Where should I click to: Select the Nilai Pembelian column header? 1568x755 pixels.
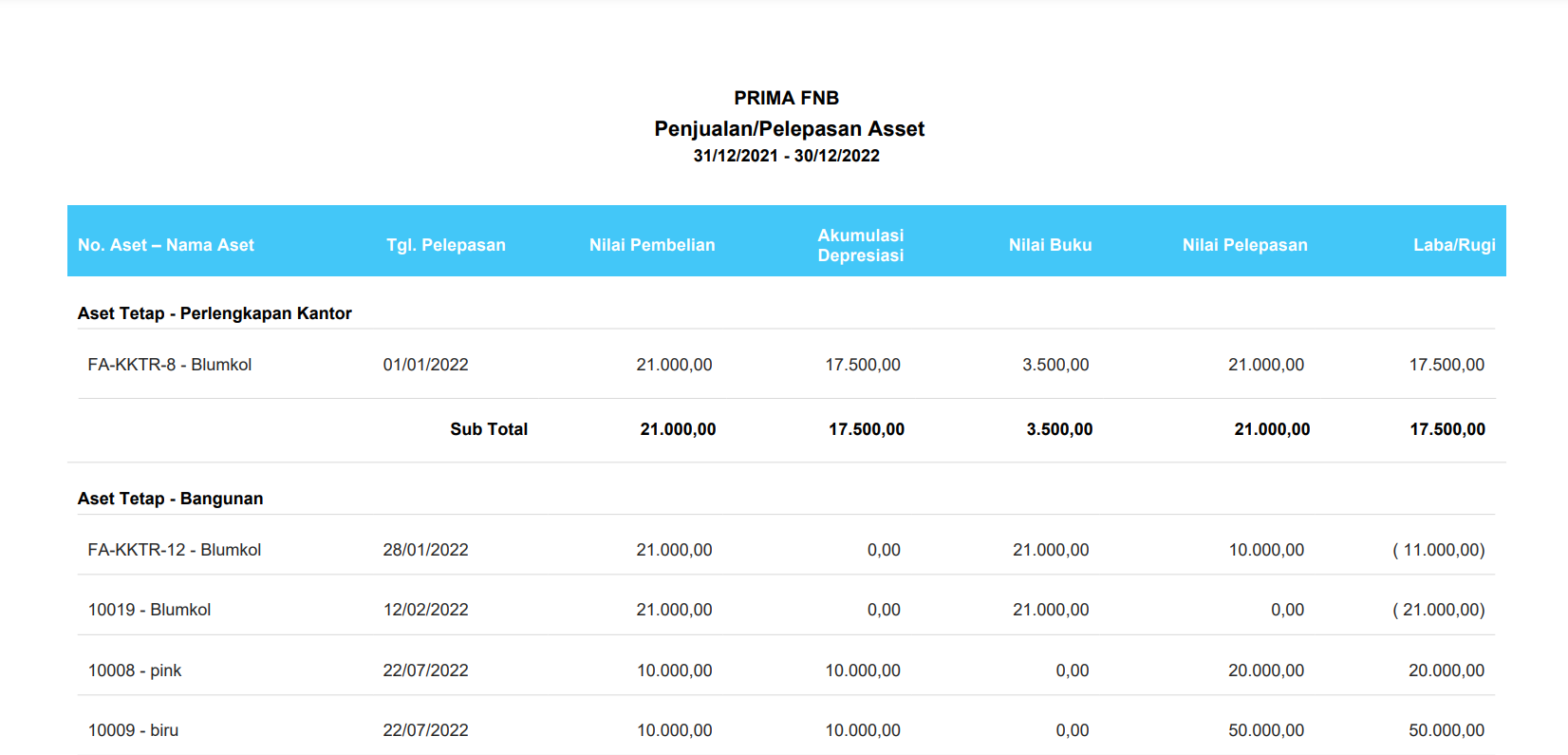(x=652, y=245)
